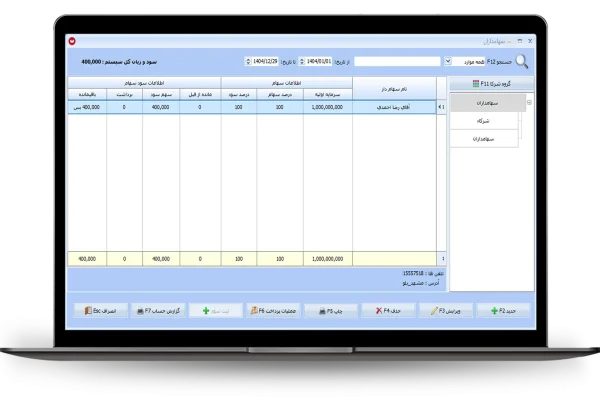Viewport: 600px width, 400px height.
Task: Open the search criteria dropdown
Action: (x=447, y=61)
